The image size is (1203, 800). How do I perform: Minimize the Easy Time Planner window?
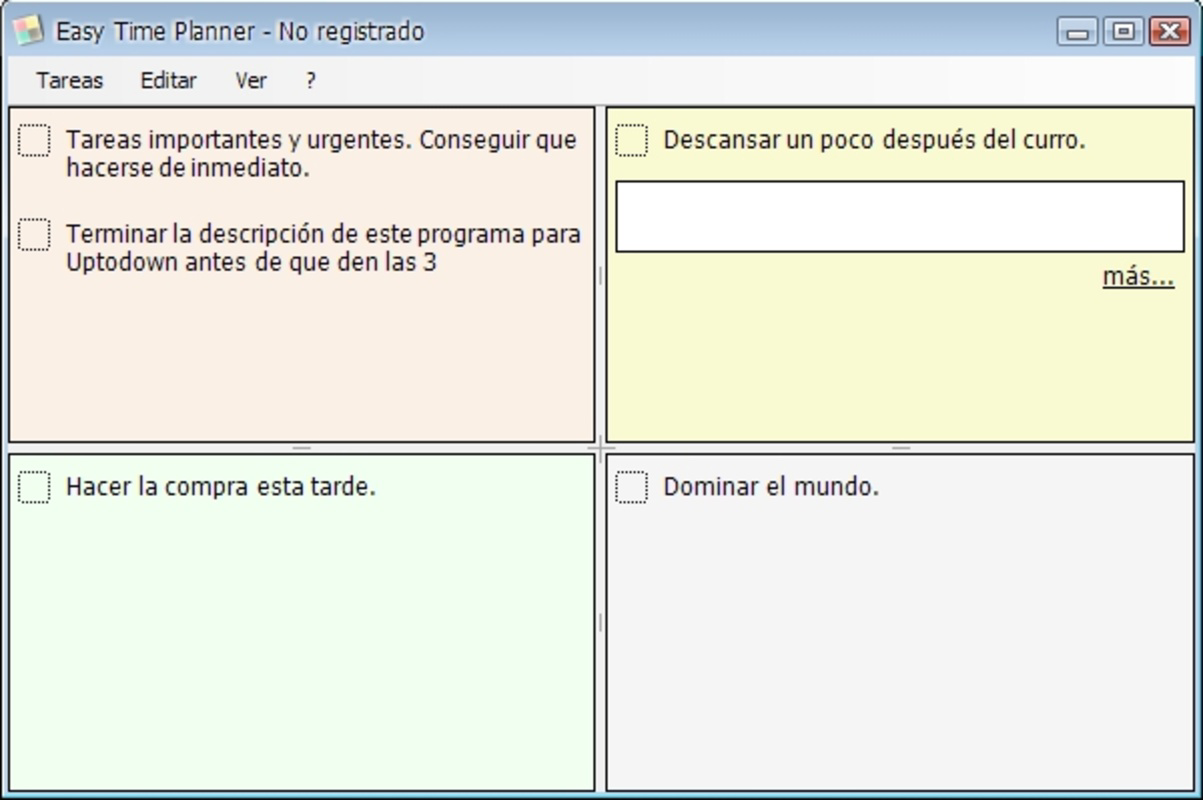tap(1077, 31)
